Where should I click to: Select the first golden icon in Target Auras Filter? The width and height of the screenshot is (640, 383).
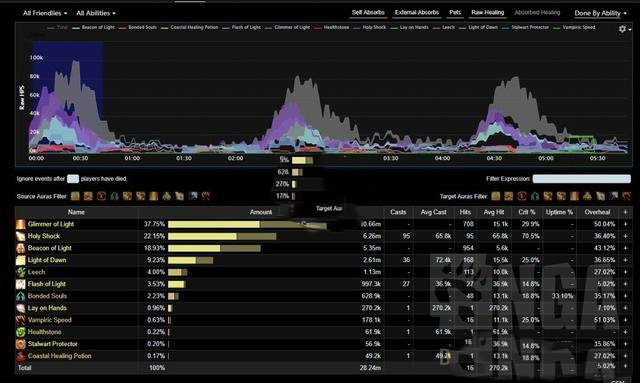pos(496,196)
